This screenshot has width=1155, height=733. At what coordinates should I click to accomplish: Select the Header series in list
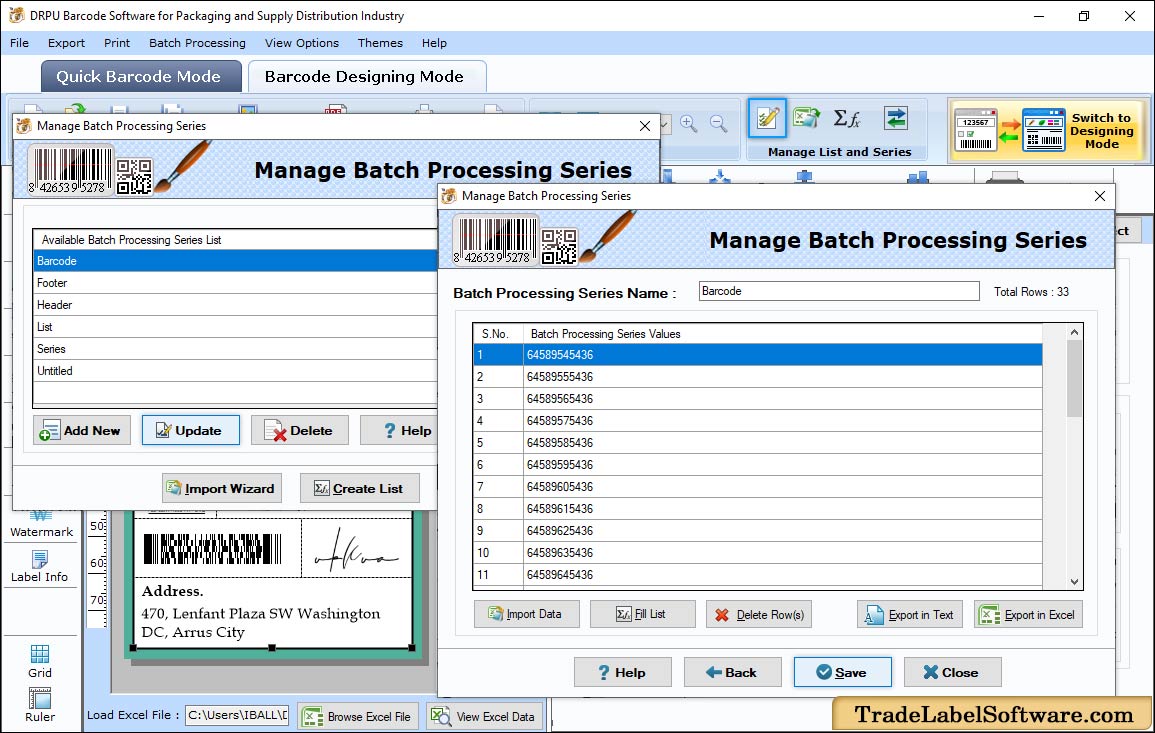(x=235, y=305)
